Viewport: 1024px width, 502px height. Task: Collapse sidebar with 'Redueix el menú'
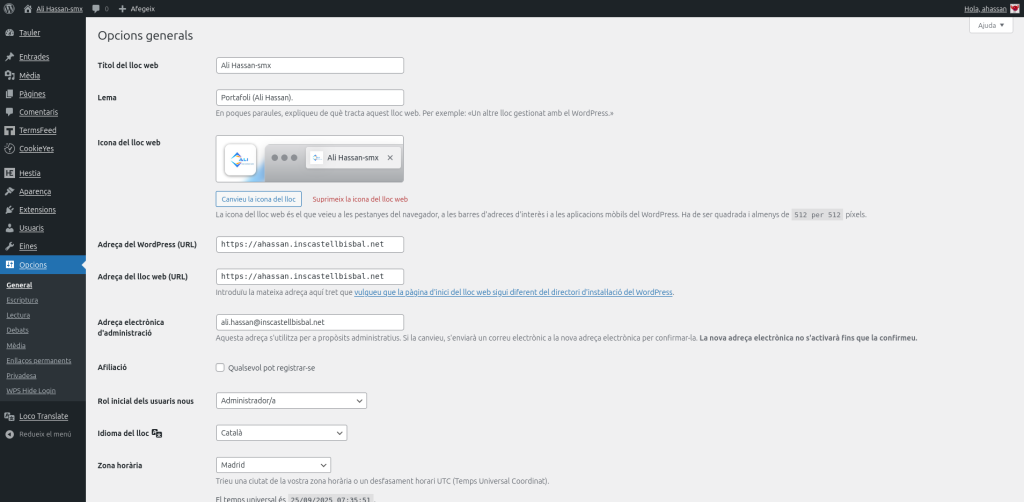[45, 434]
